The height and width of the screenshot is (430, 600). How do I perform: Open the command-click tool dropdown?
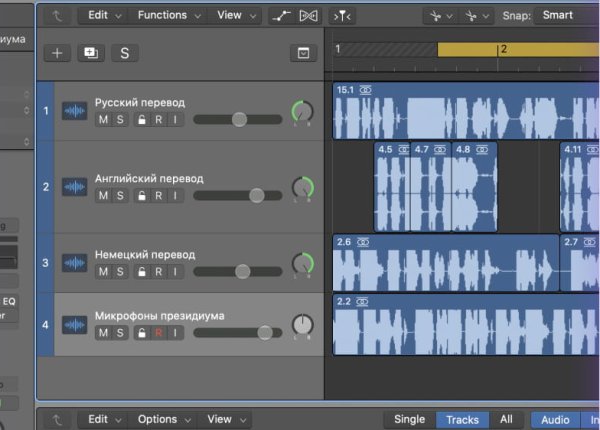476,16
